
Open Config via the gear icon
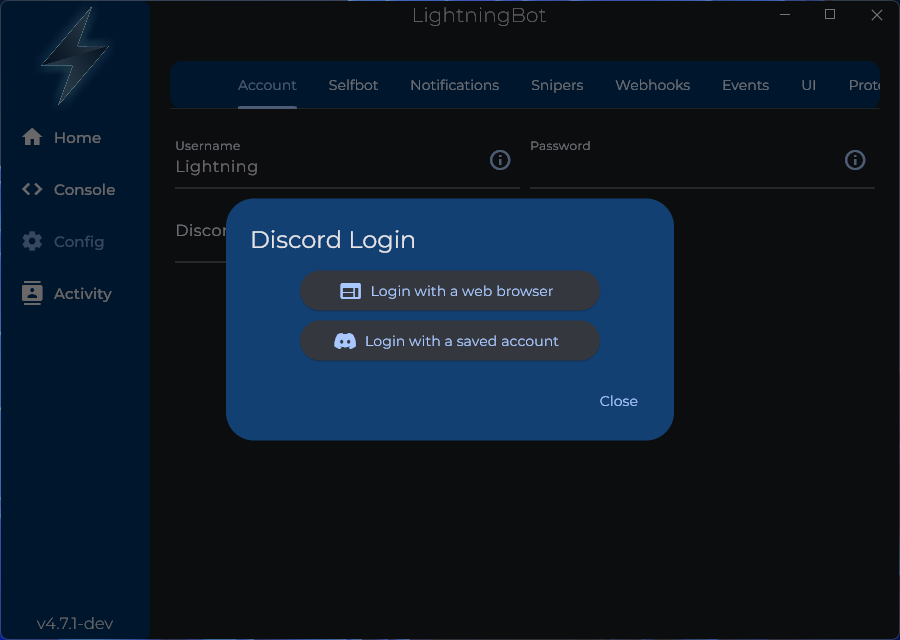pyautogui.click(x=31, y=241)
